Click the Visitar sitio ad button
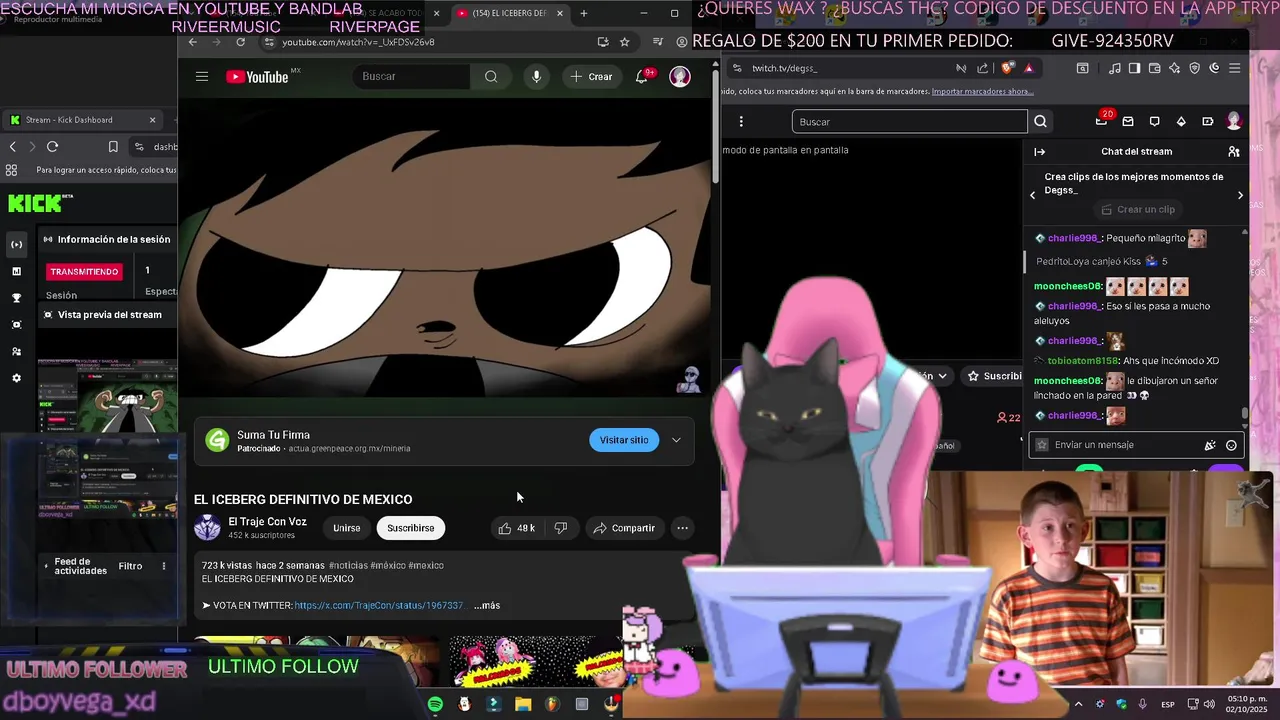This screenshot has width=1280, height=720. tap(624, 440)
